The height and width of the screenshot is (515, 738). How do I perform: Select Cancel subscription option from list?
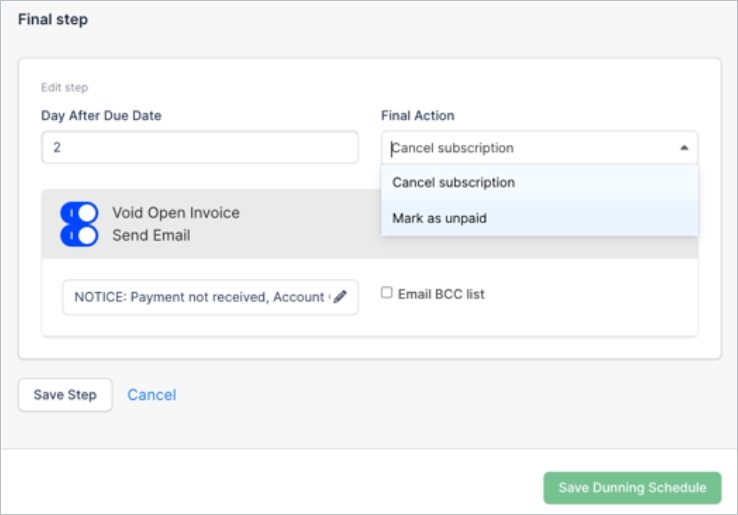pyautogui.click(x=539, y=183)
